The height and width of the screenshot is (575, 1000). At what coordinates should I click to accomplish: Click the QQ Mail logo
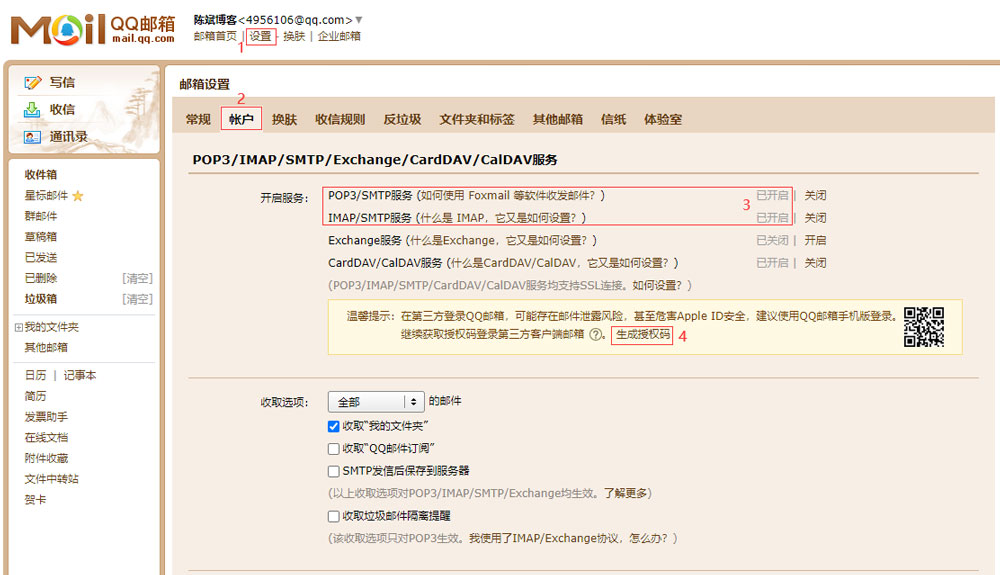point(93,29)
